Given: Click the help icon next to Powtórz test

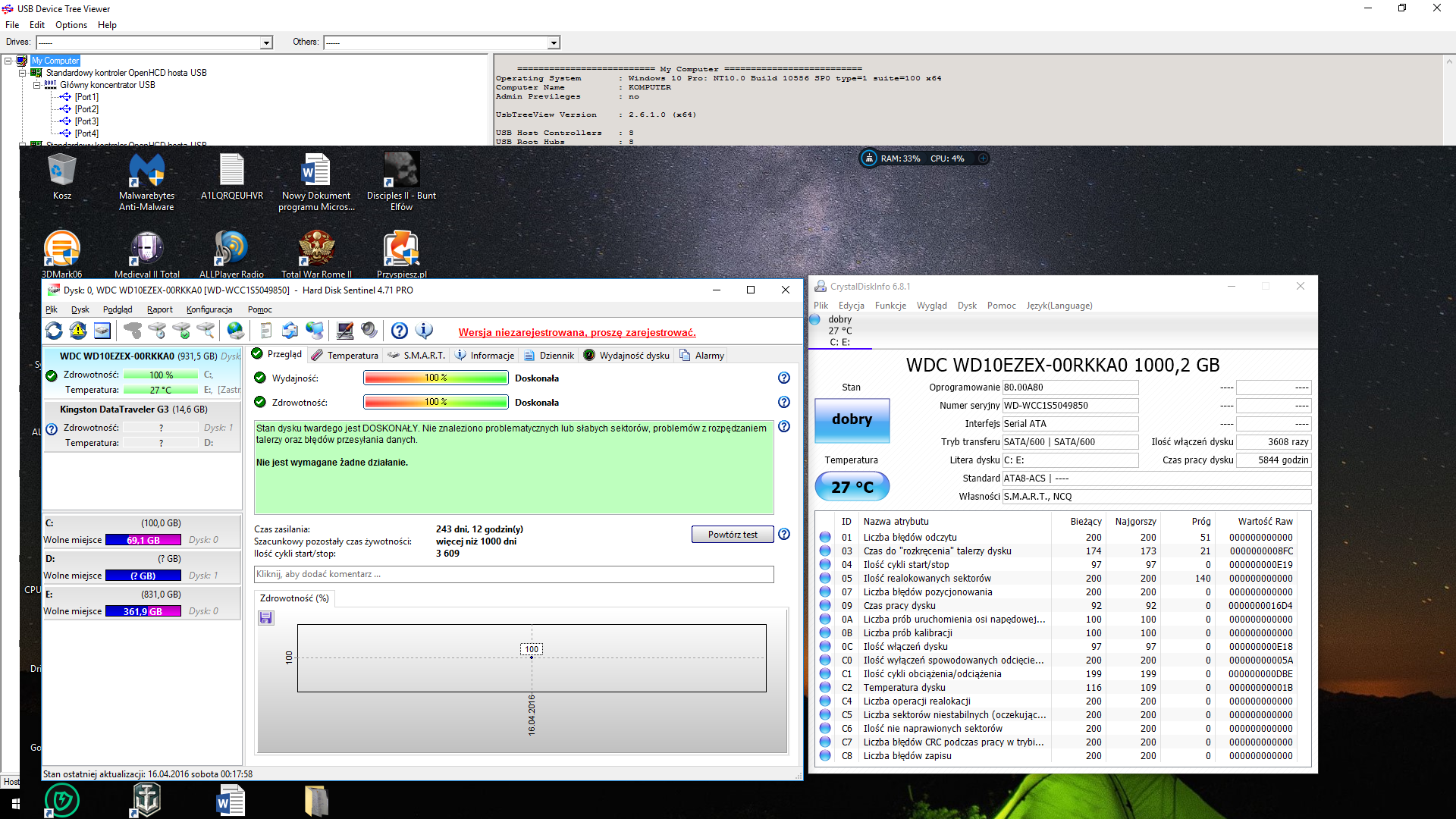Looking at the screenshot, I should (x=784, y=534).
